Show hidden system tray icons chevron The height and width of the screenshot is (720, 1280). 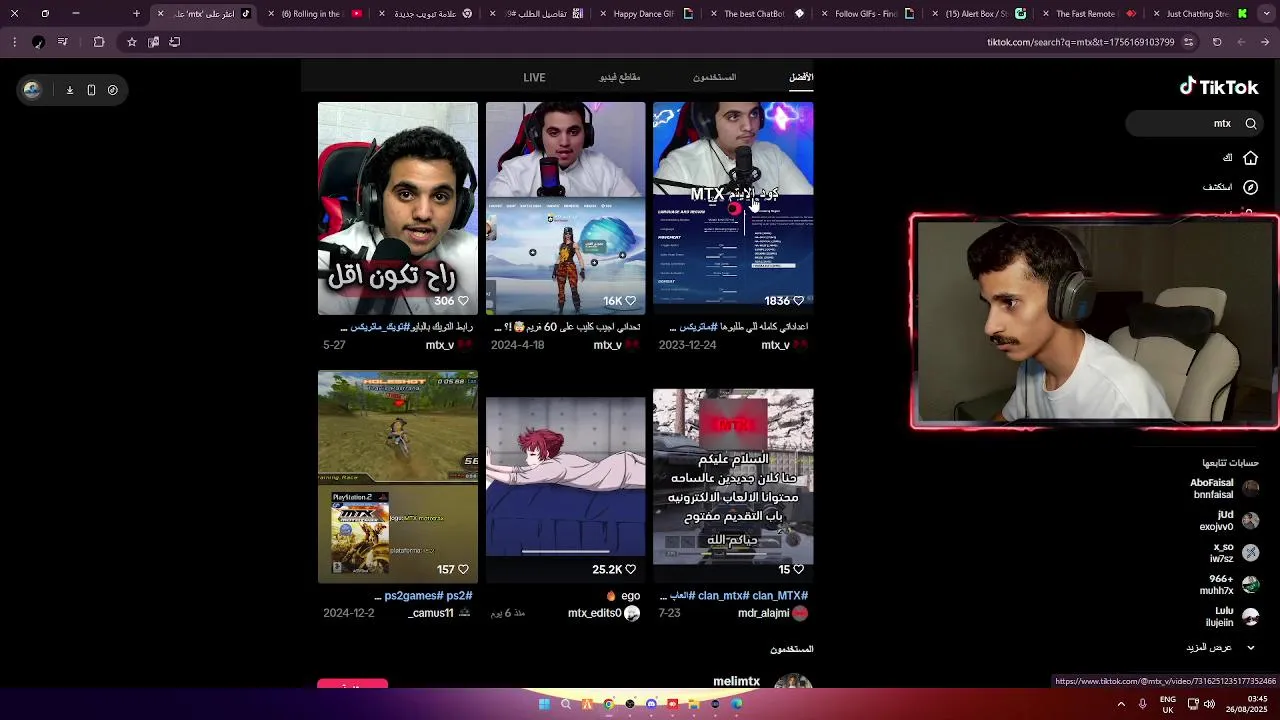click(1121, 704)
